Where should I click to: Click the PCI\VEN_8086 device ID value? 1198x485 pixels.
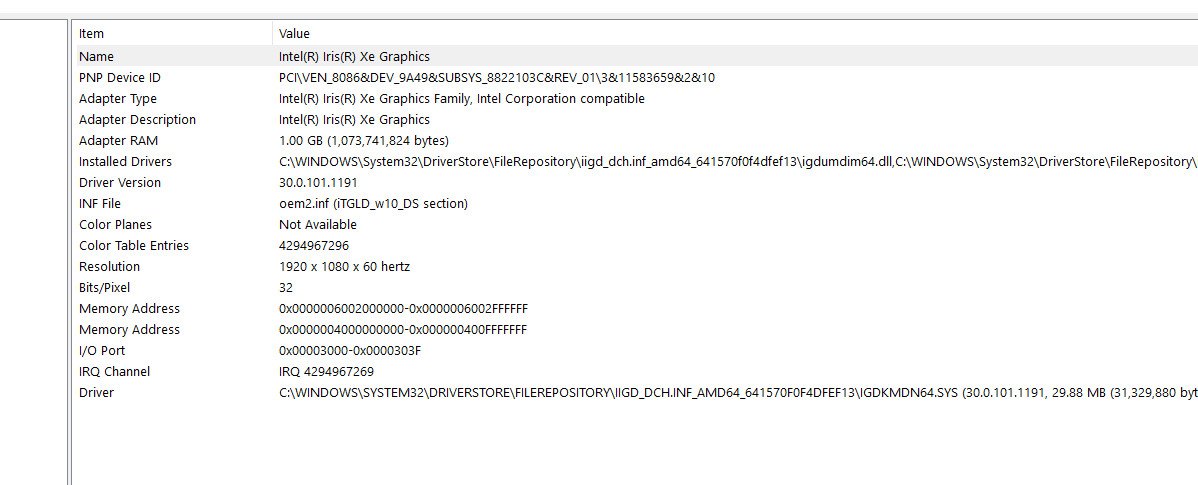[497, 78]
